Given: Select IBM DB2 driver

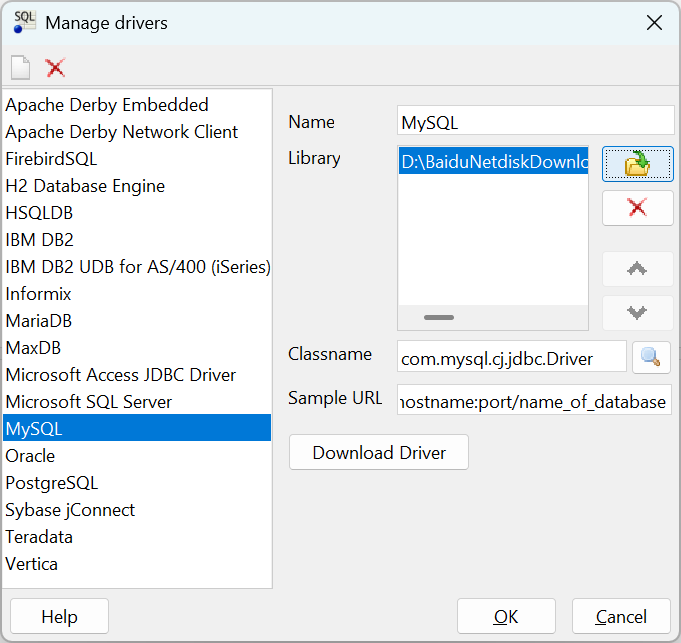Looking at the screenshot, I should (137, 240).
